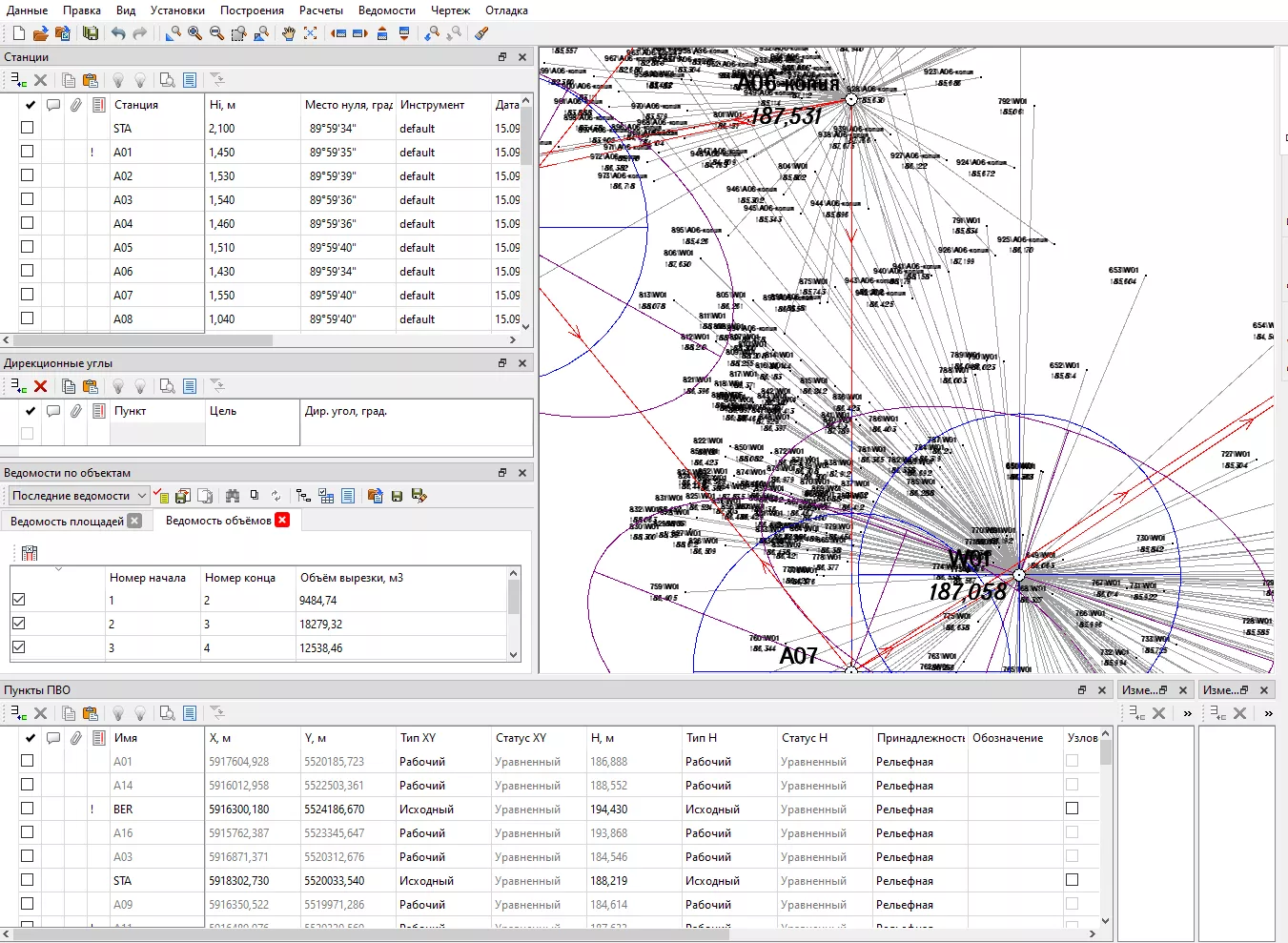Click the small sort chevron above the volume checkboxes
The image size is (1288, 943).
(x=59, y=569)
